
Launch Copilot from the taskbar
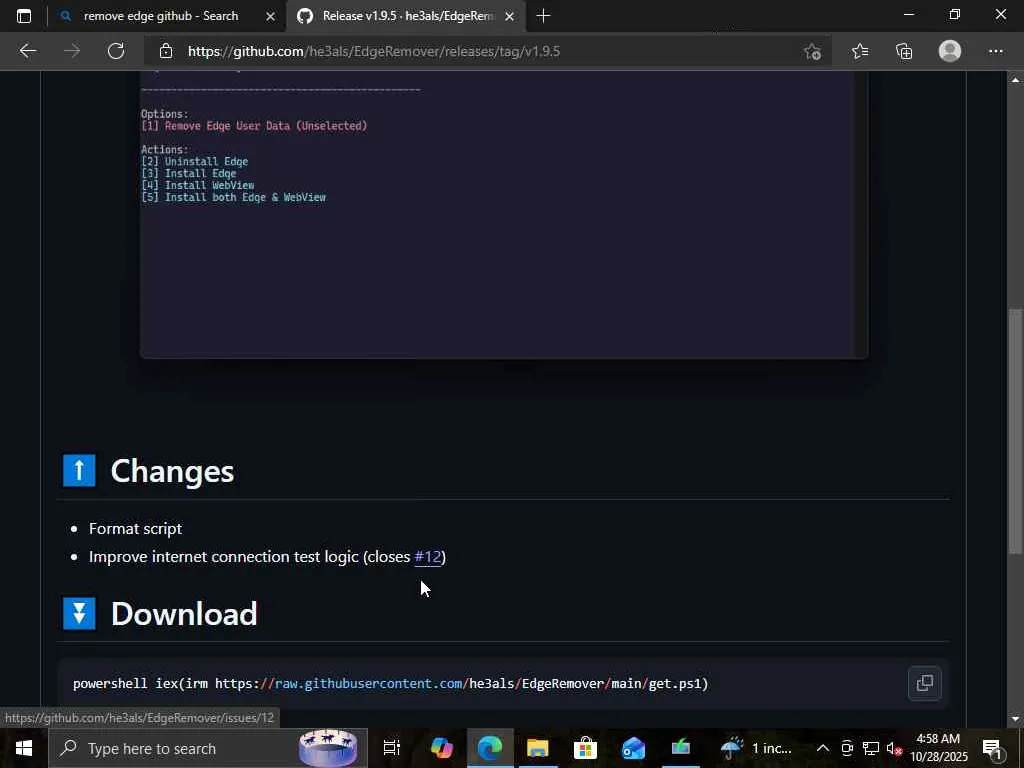click(441, 748)
